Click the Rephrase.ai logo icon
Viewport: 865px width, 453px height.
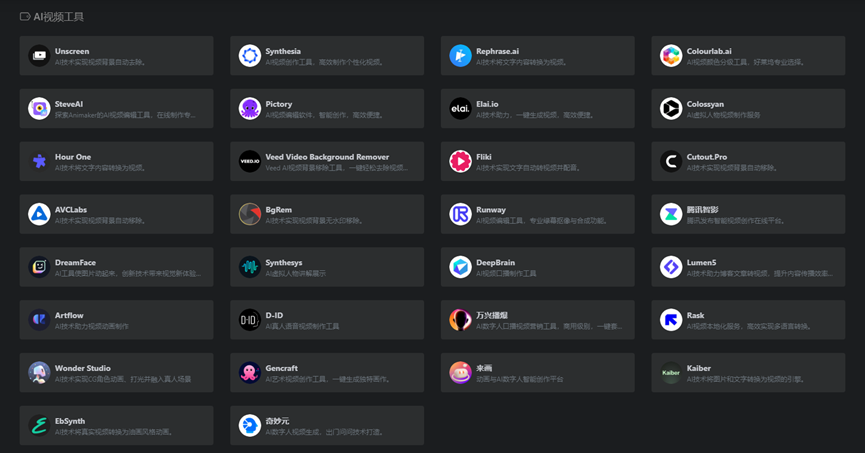(x=460, y=56)
